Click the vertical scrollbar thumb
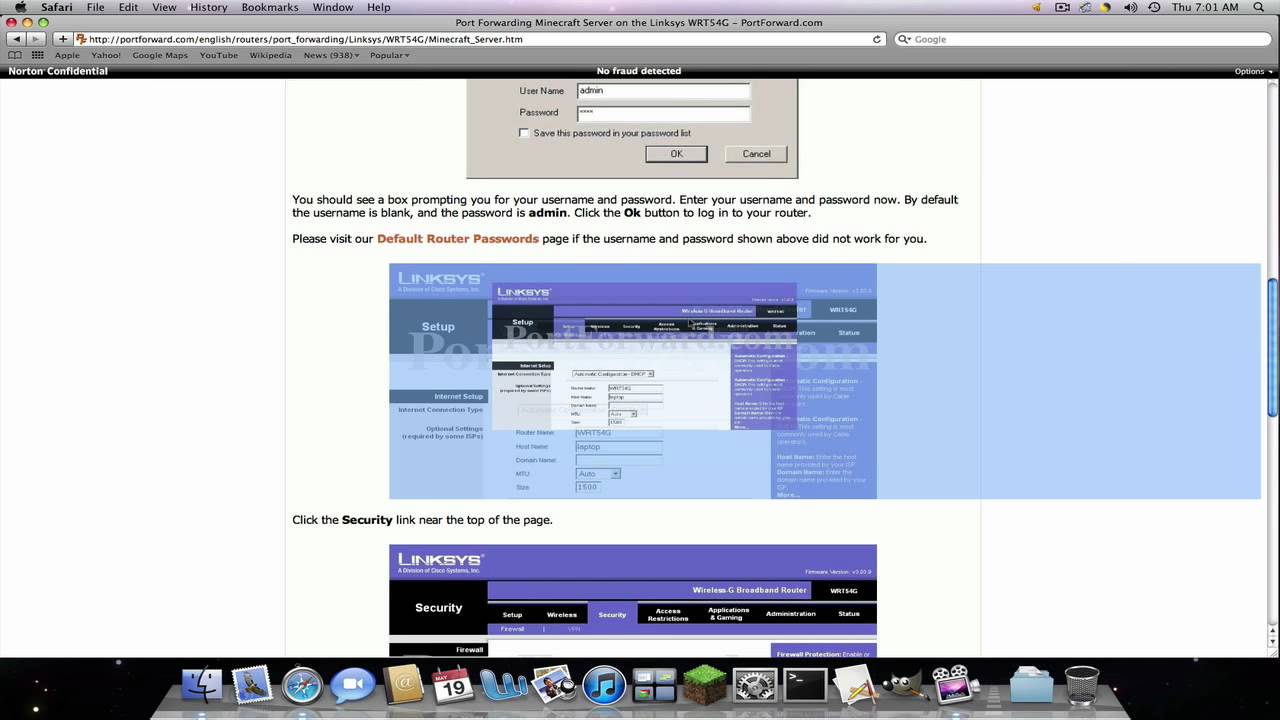Image resolution: width=1280 pixels, height=720 pixels. (1273, 345)
